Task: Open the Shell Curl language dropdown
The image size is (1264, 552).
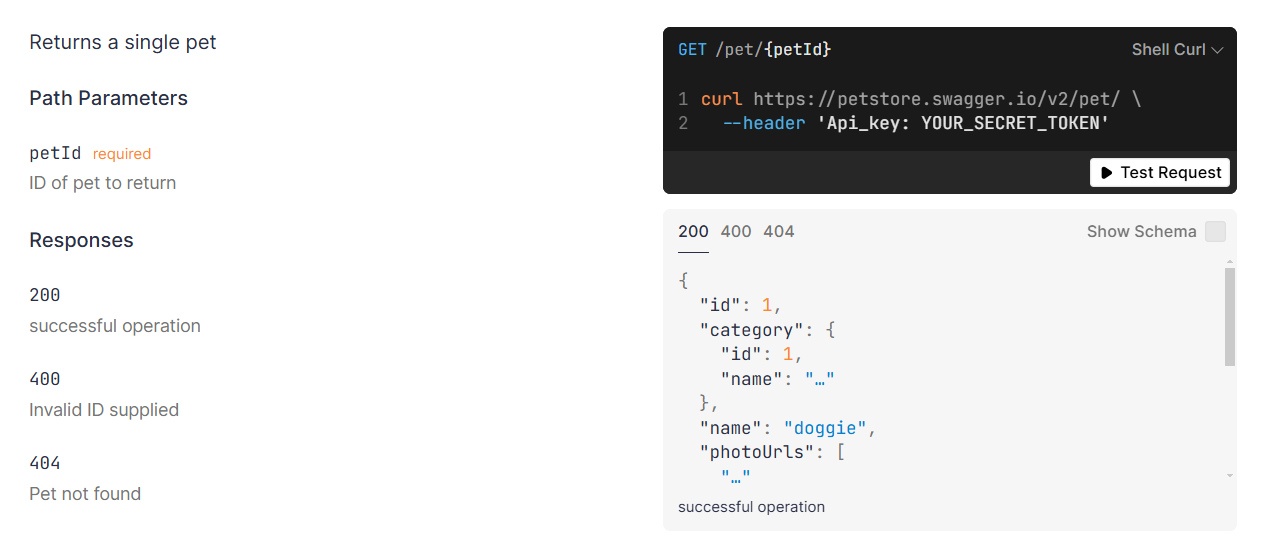Action: (1176, 49)
